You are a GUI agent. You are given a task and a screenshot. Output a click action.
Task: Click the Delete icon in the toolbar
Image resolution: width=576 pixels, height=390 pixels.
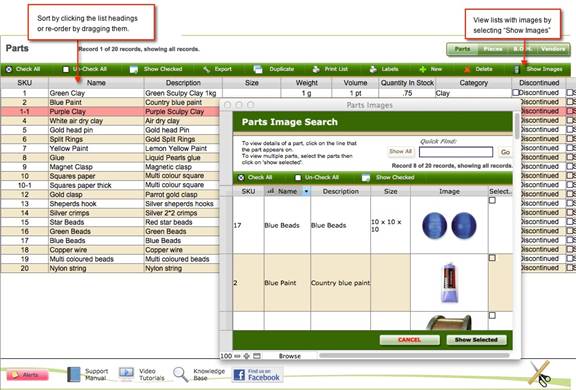[467, 69]
